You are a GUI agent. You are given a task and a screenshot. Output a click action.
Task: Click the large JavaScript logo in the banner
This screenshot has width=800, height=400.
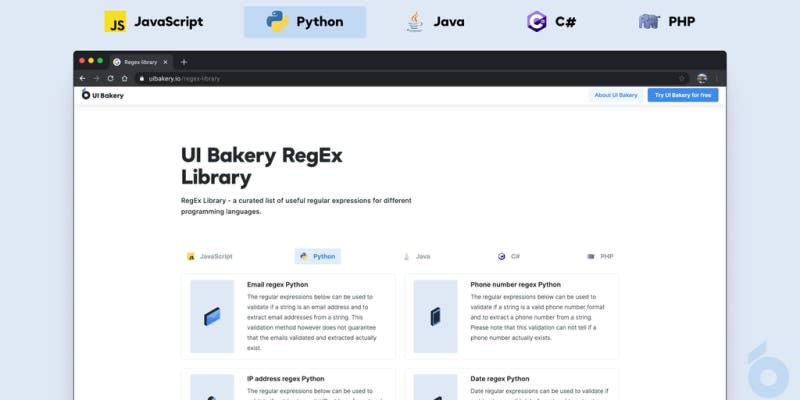point(117,21)
